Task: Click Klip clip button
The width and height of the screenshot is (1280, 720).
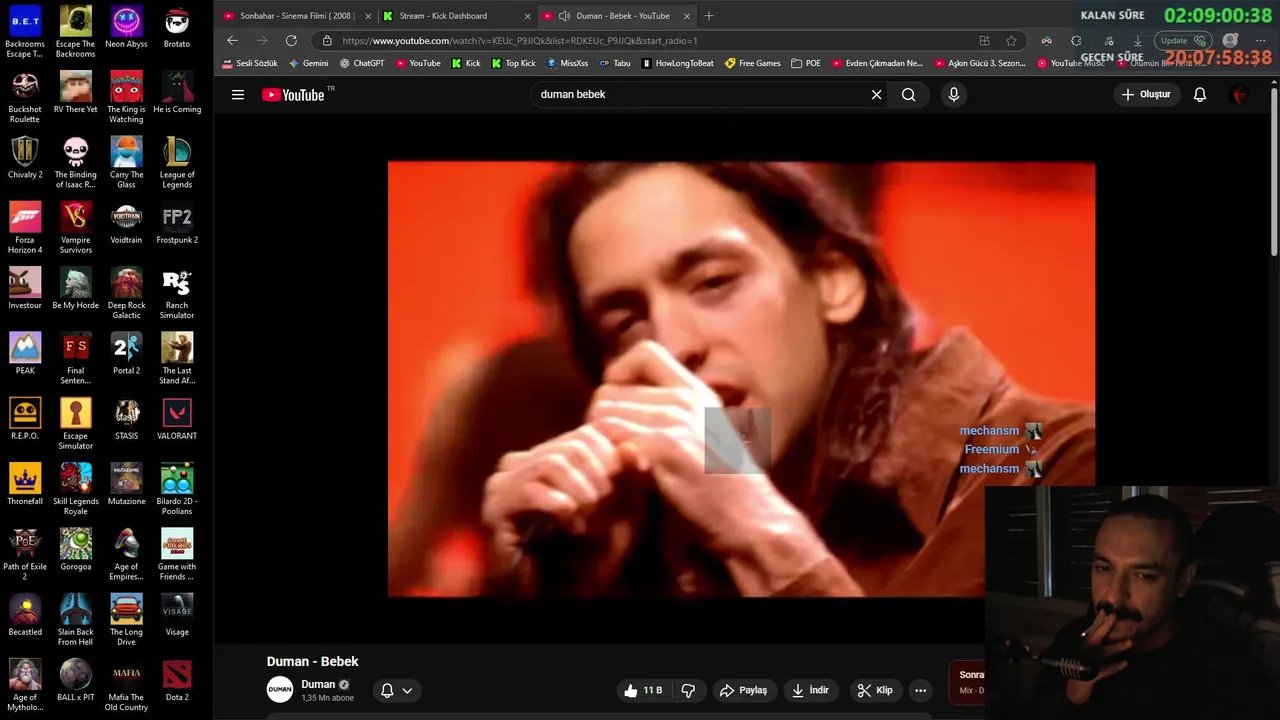Action: pyautogui.click(x=874, y=690)
